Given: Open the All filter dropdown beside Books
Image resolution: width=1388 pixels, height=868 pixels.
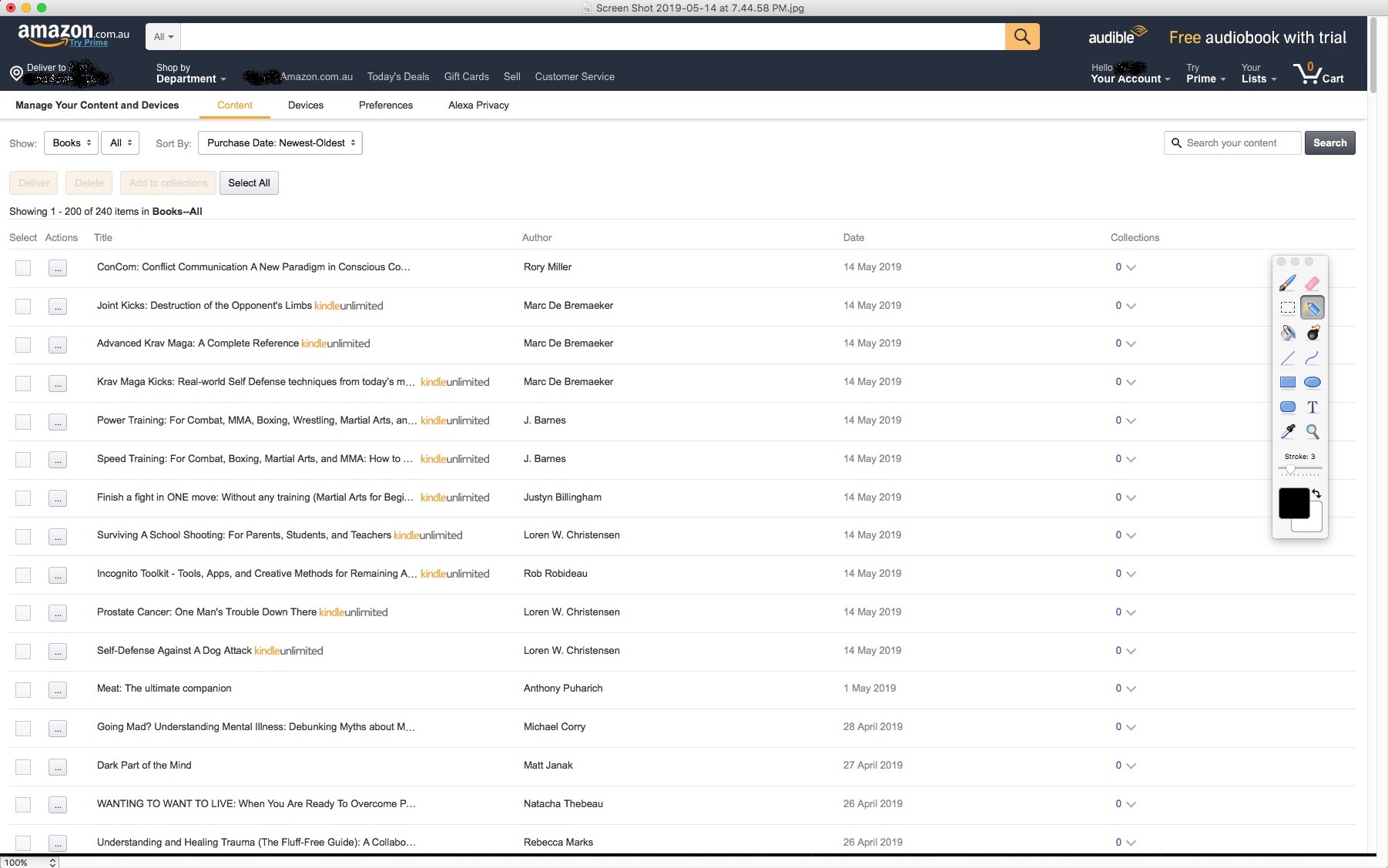Looking at the screenshot, I should tap(120, 142).
